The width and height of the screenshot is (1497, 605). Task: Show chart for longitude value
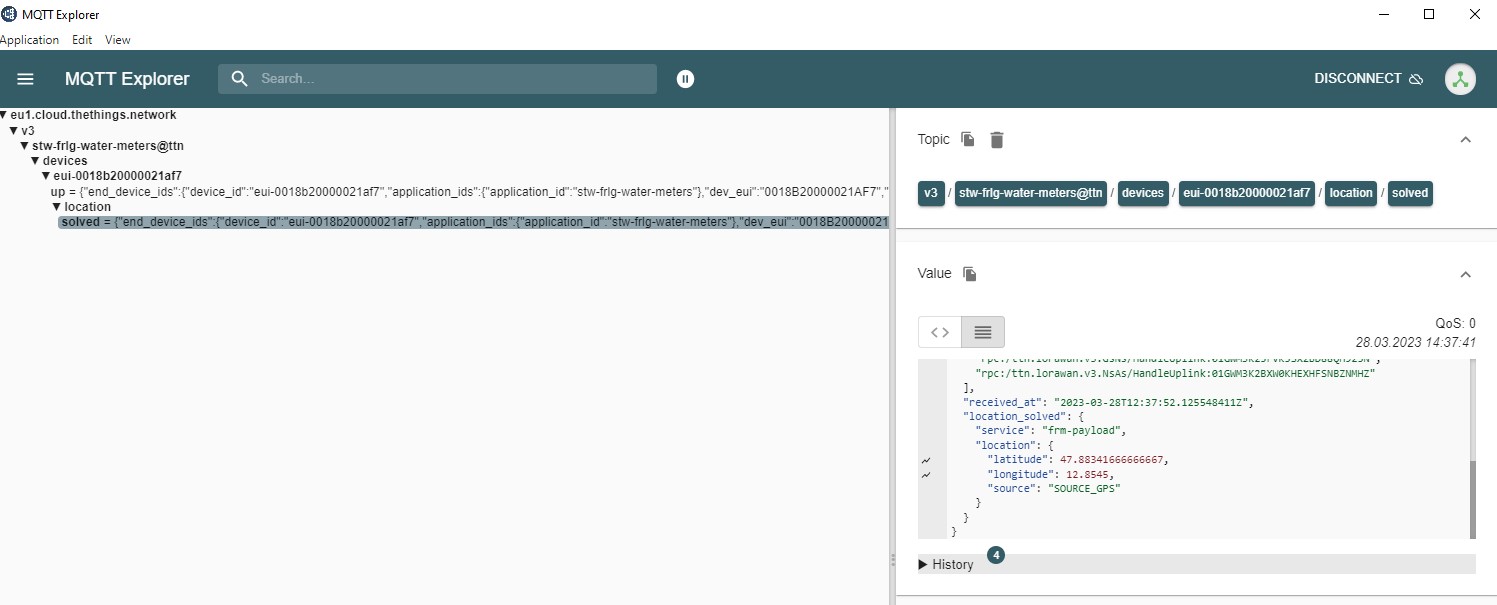926,474
